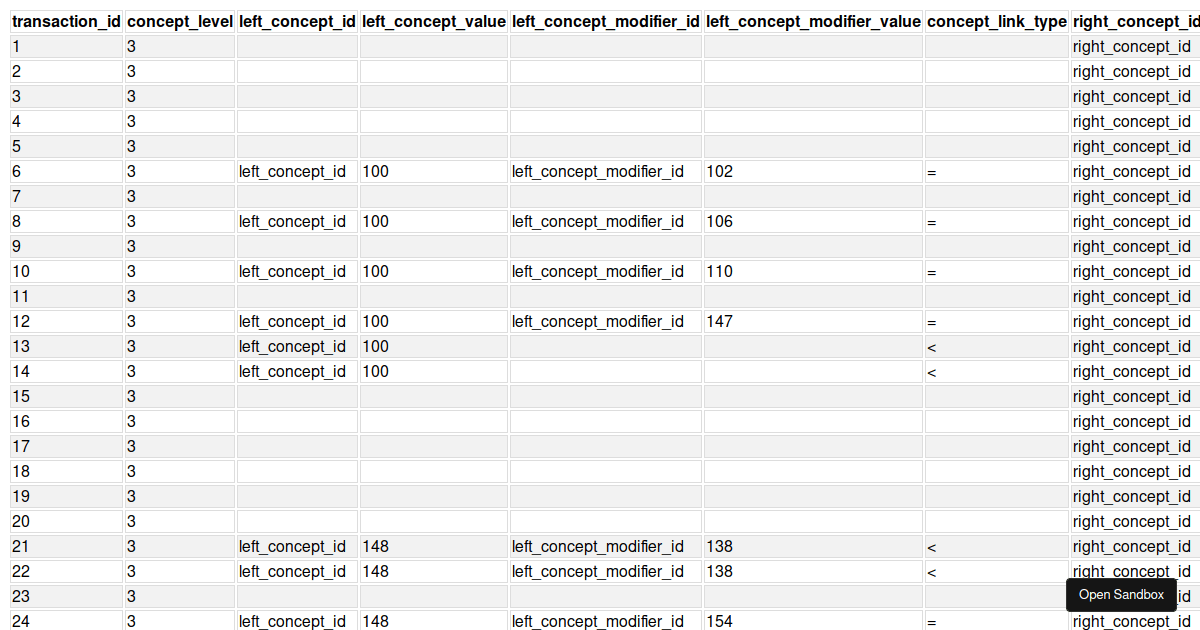The image size is (1200, 630).
Task: Click the left_concept_value column header
Action: (433, 21)
